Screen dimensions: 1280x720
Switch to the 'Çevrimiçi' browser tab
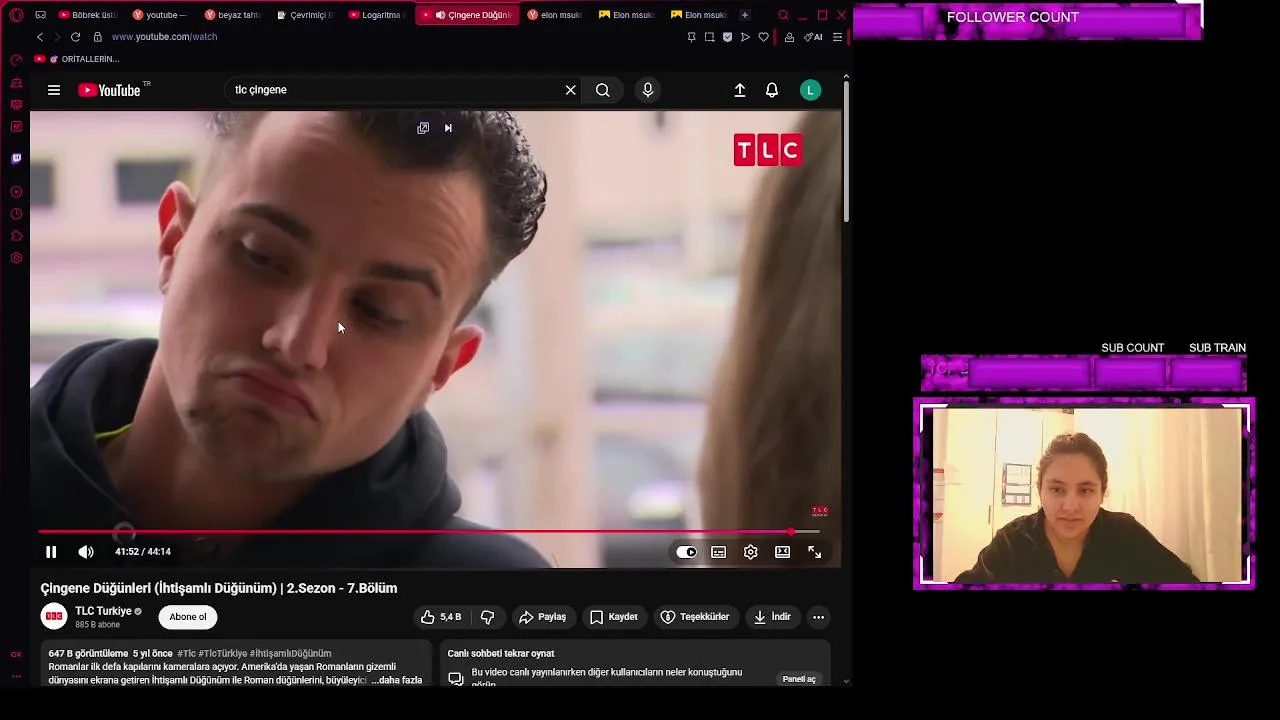point(306,15)
